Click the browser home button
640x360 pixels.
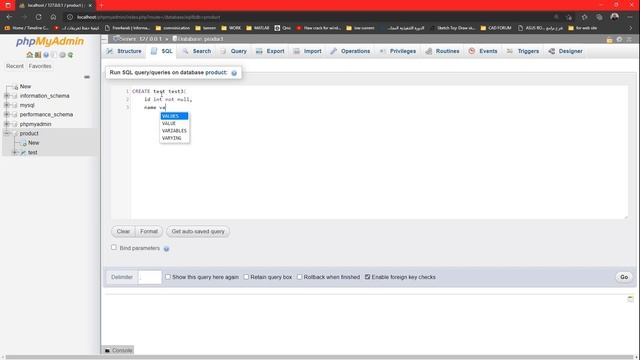tap(53, 17)
